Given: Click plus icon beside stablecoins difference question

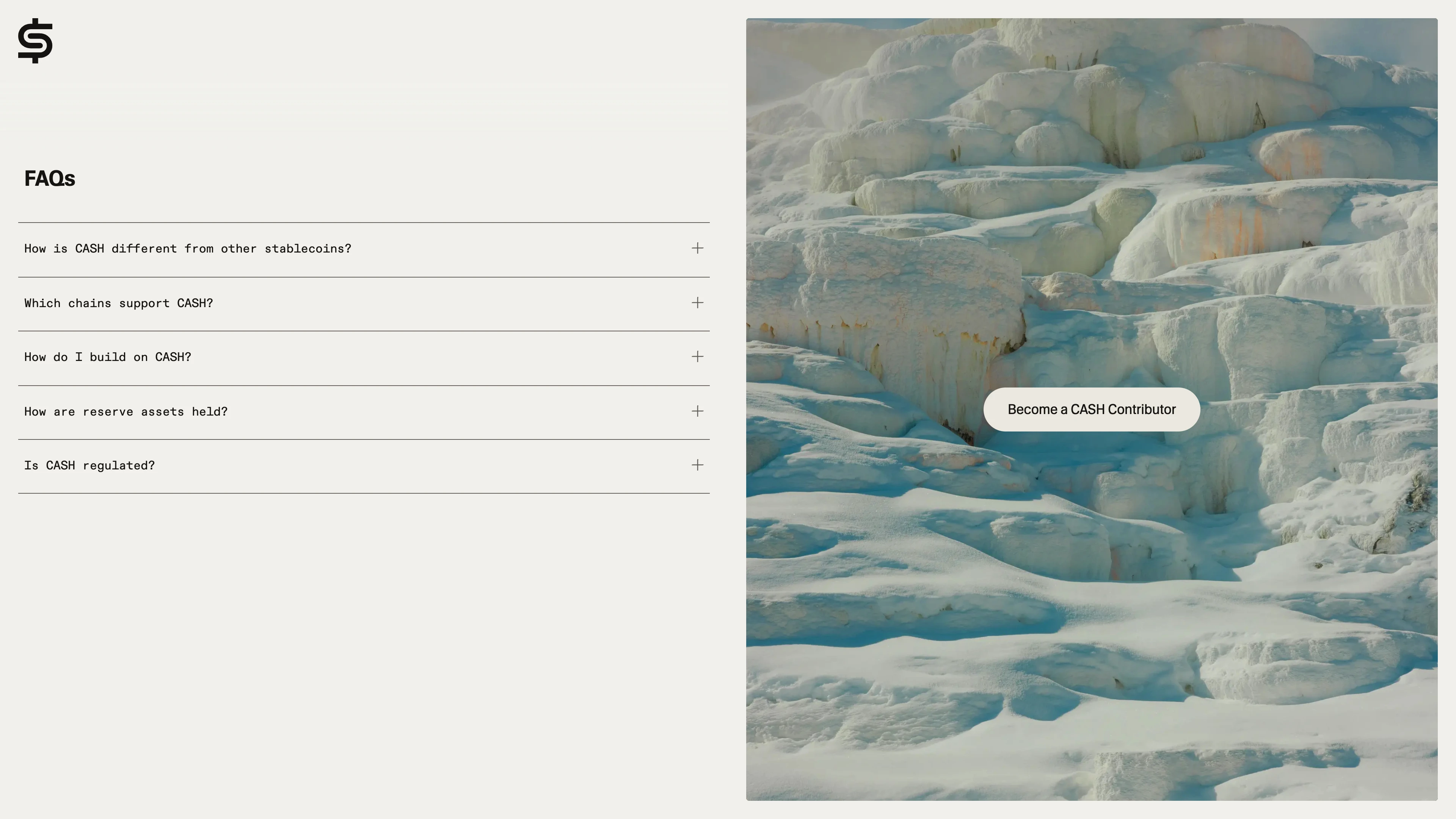Looking at the screenshot, I should (x=698, y=248).
